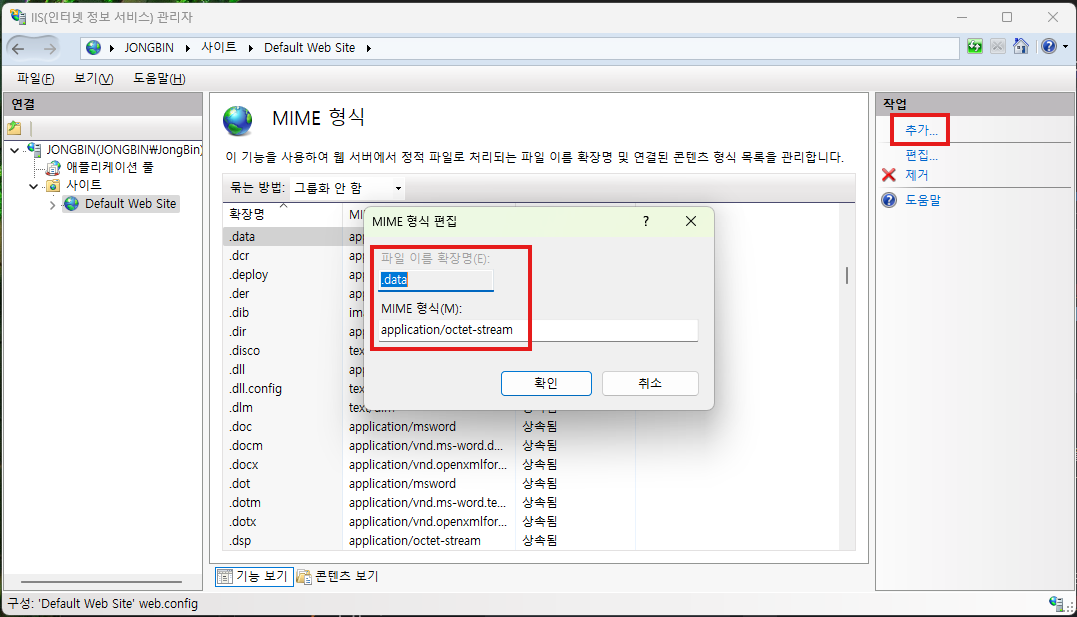1077x617 pixels.
Task: Click 제거 action link
Action: point(916,175)
